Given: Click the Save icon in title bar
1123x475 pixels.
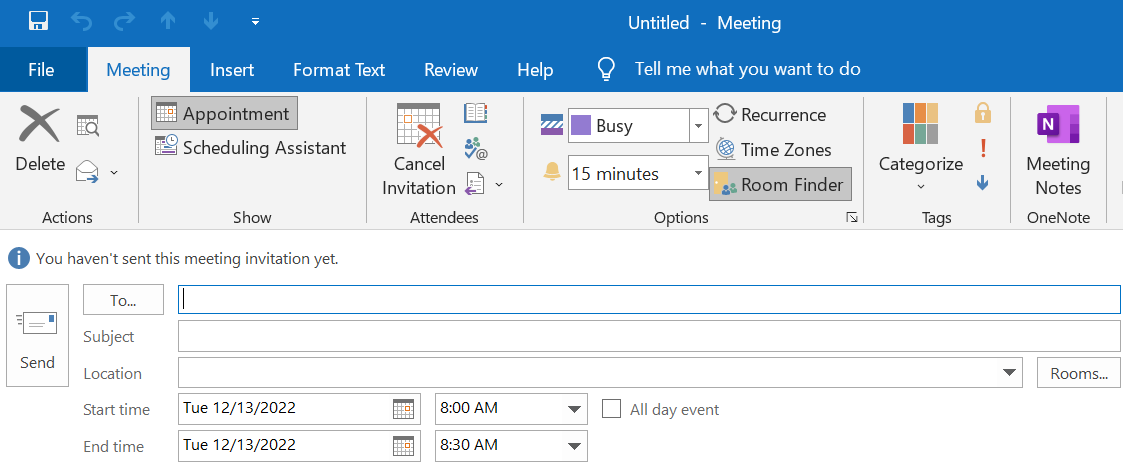Looking at the screenshot, I should [x=39, y=21].
